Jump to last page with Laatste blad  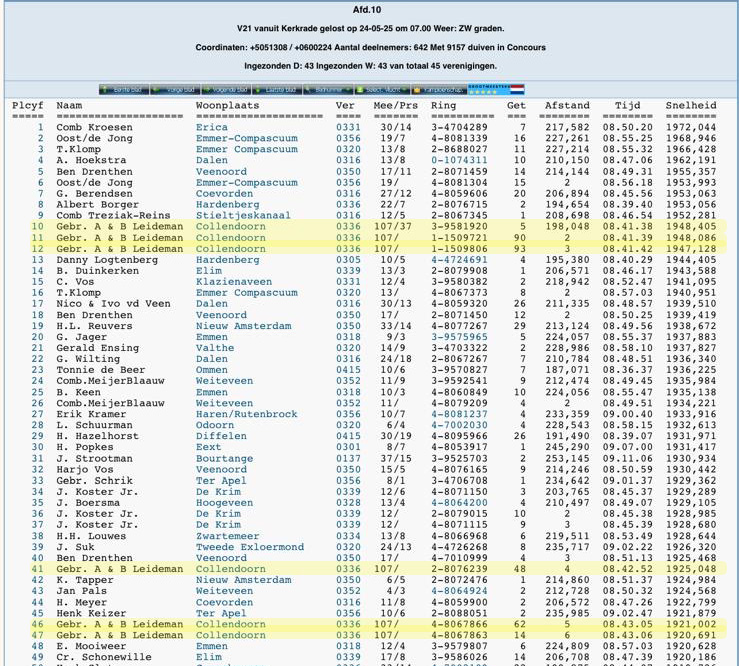click(x=277, y=90)
